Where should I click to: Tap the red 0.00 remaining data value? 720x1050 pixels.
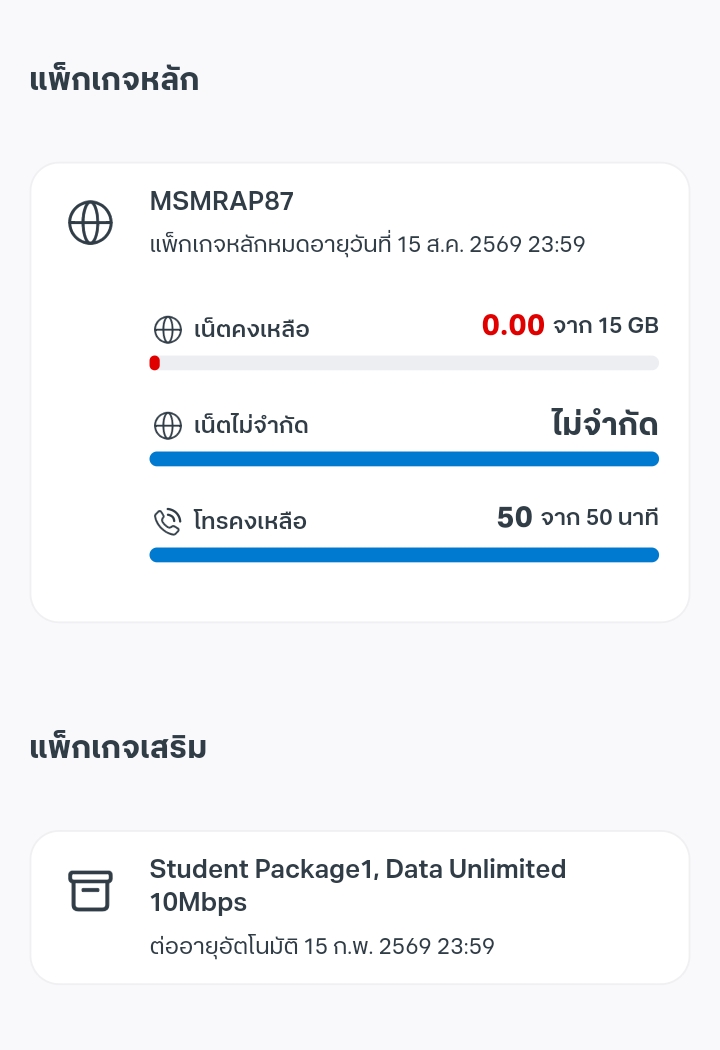coord(513,325)
